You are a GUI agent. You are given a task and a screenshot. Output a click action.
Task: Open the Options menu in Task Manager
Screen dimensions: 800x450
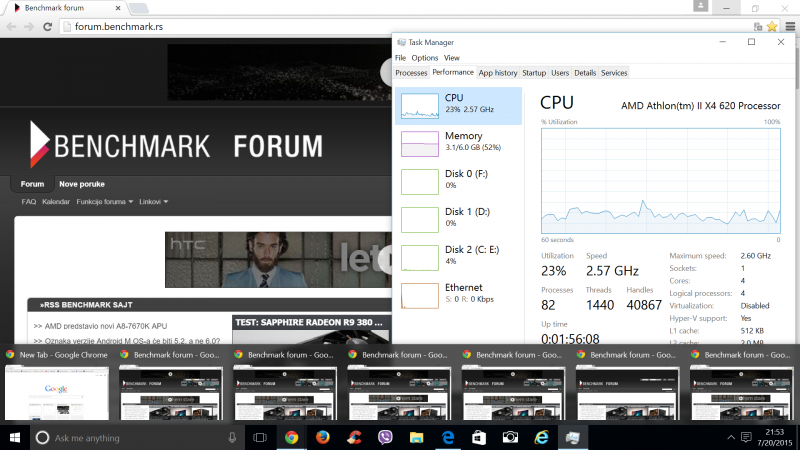point(424,58)
